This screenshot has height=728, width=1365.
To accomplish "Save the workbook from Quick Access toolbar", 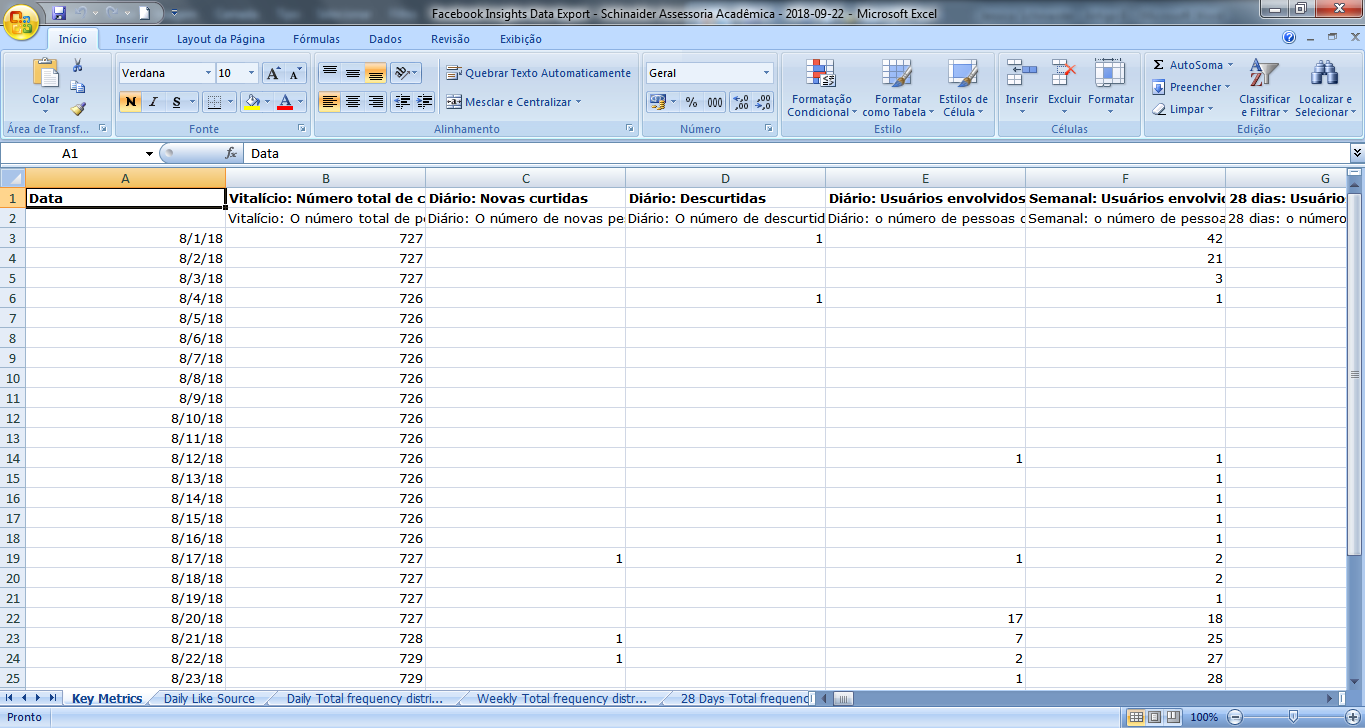I will point(59,13).
